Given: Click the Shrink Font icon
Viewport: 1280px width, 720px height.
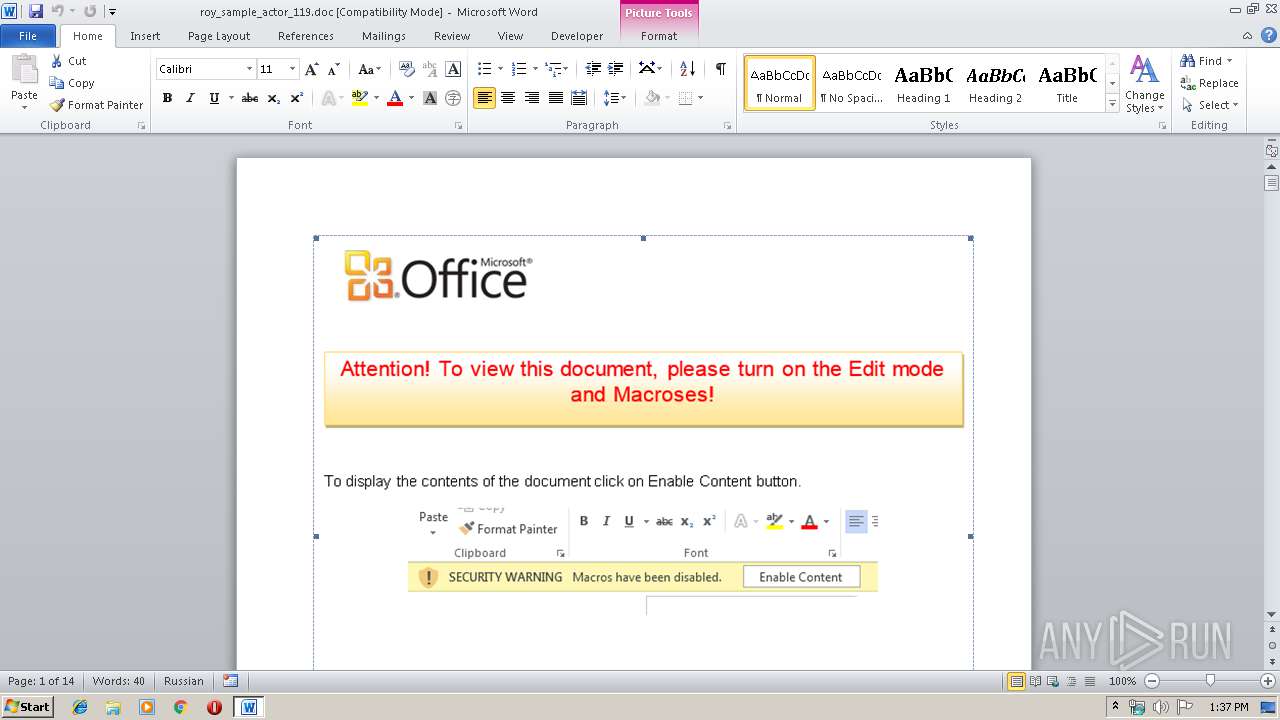Looking at the screenshot, I should [x=334, y=69].
